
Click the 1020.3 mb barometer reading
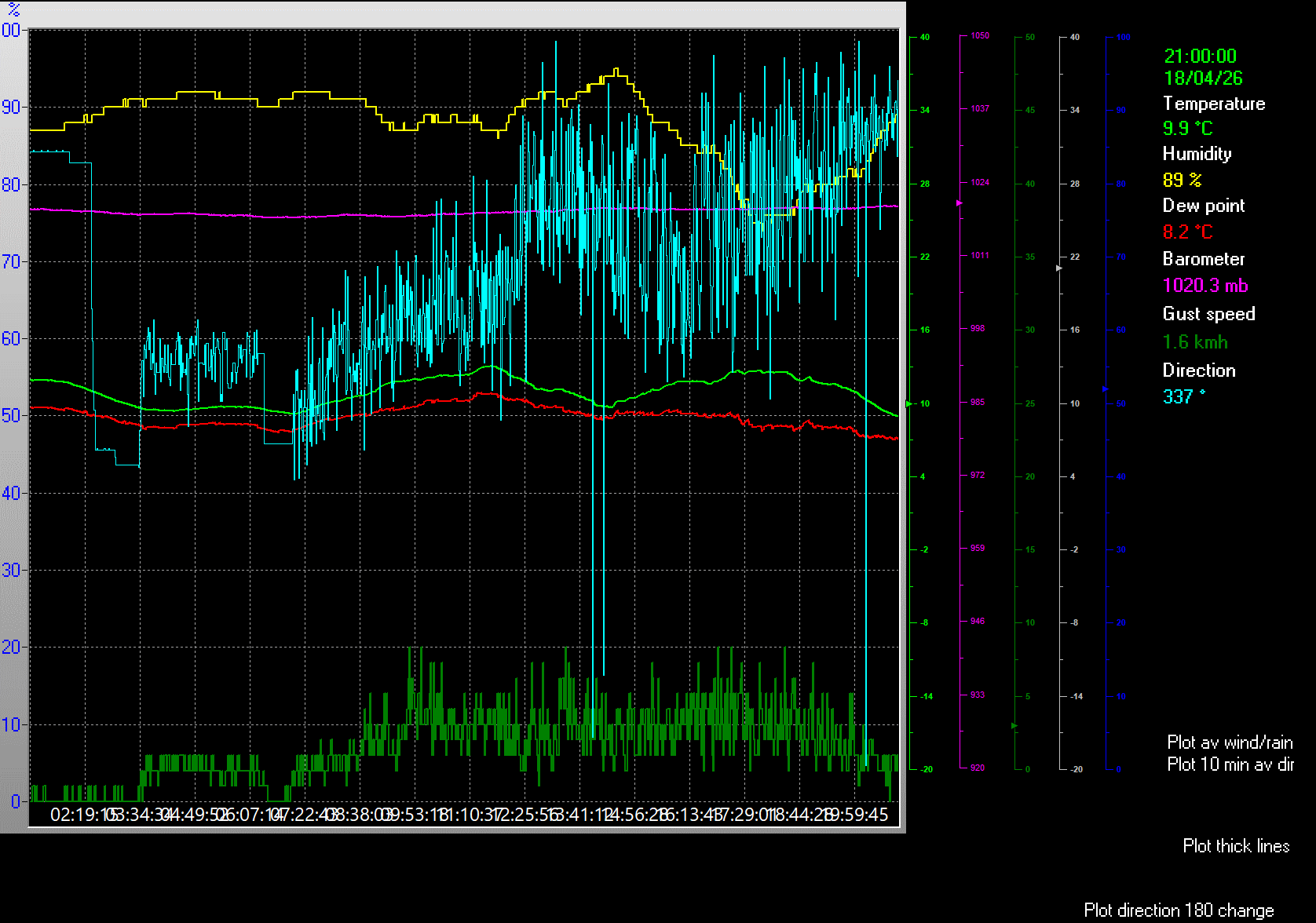coord(1205,286)
